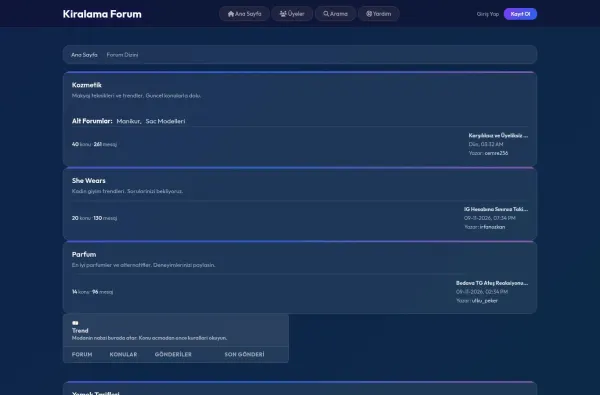Viewport: 600px width, 395px height.
Task: Click the home icon in Ana Sayfa
Action: [x=231, y=14]
